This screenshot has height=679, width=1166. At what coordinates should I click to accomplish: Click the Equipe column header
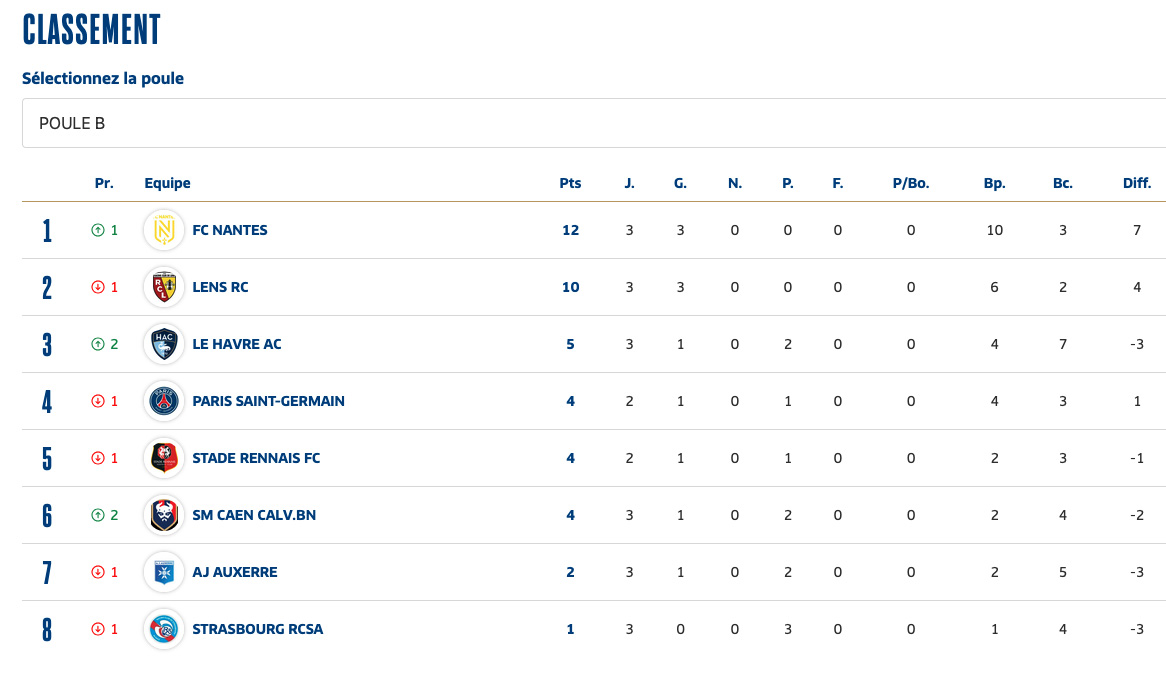point(167,183)
